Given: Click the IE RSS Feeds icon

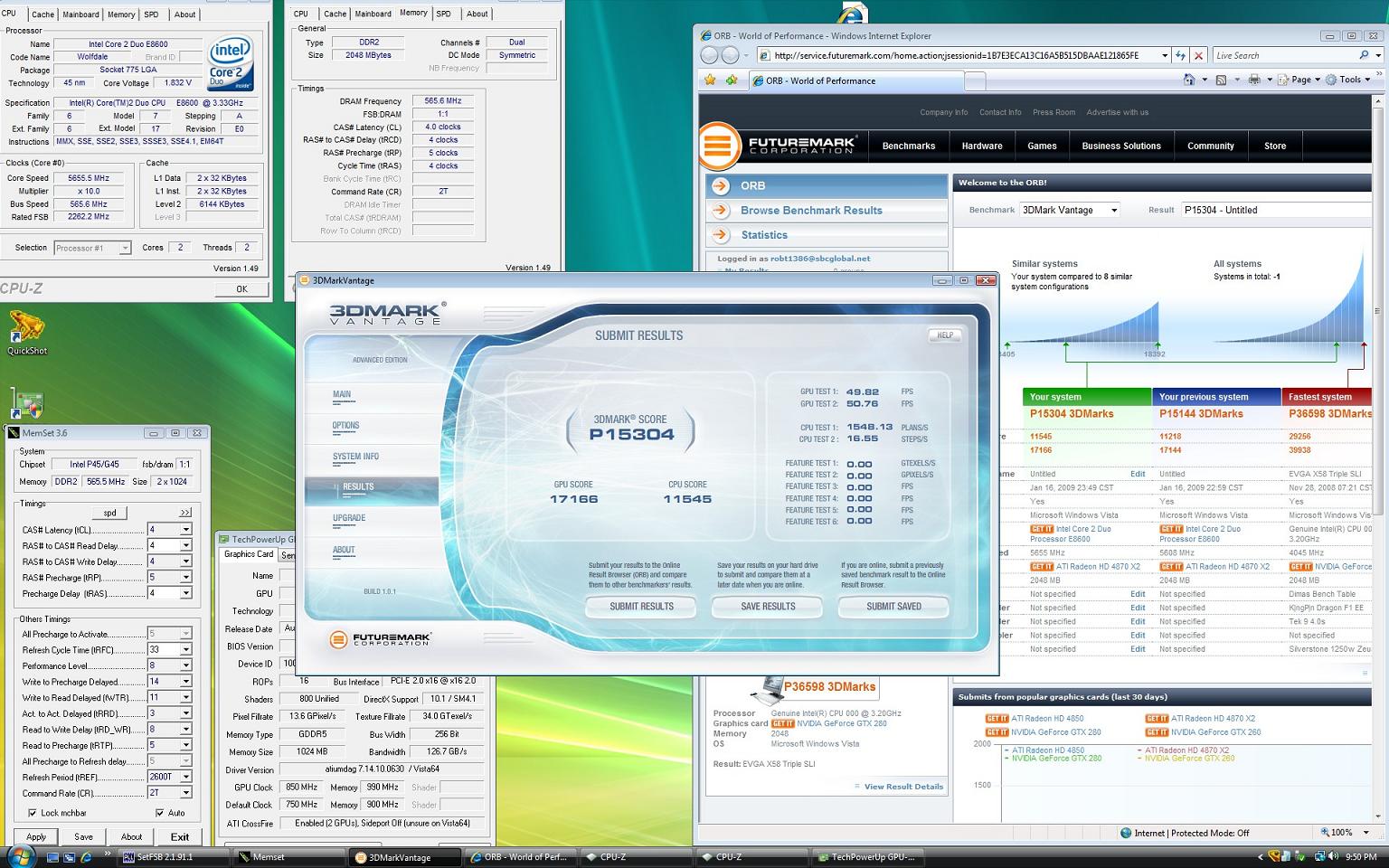Looking at the screenshot, I should [1221, 80].
